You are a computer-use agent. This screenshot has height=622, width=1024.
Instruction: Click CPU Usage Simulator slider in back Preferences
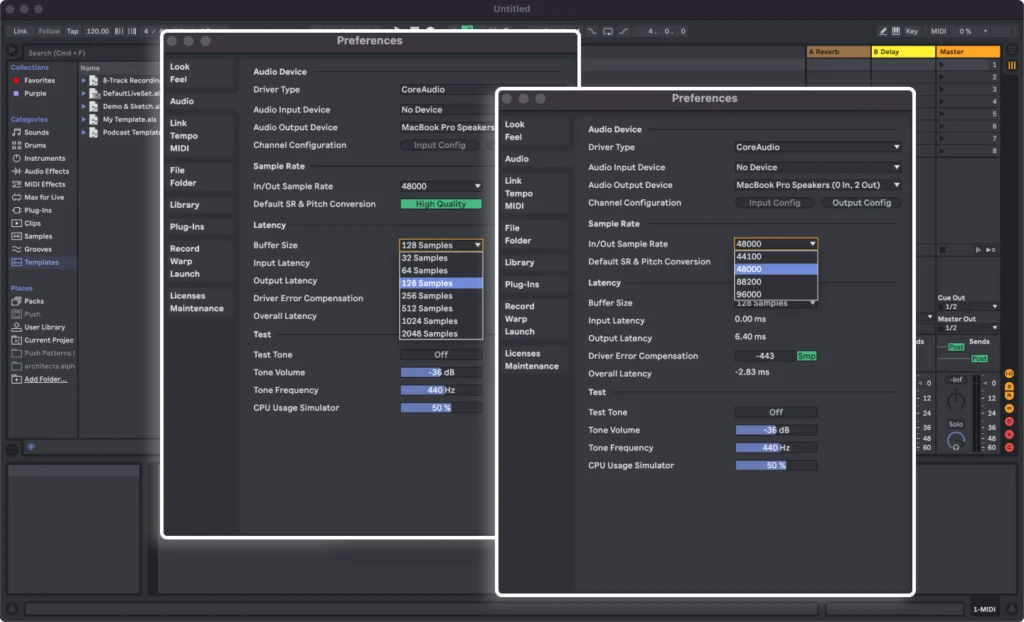(x=441, y=408)
